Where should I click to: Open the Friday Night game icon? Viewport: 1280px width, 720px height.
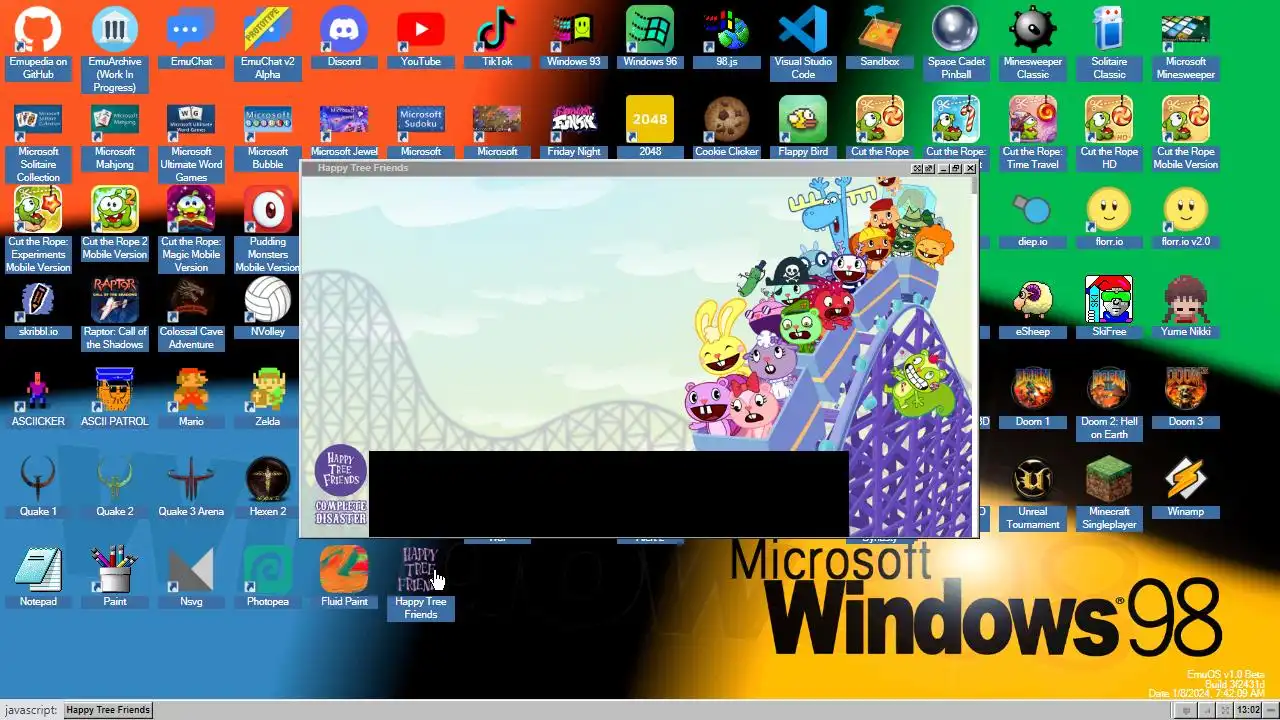pyautogui.click(x=574, y=121)
